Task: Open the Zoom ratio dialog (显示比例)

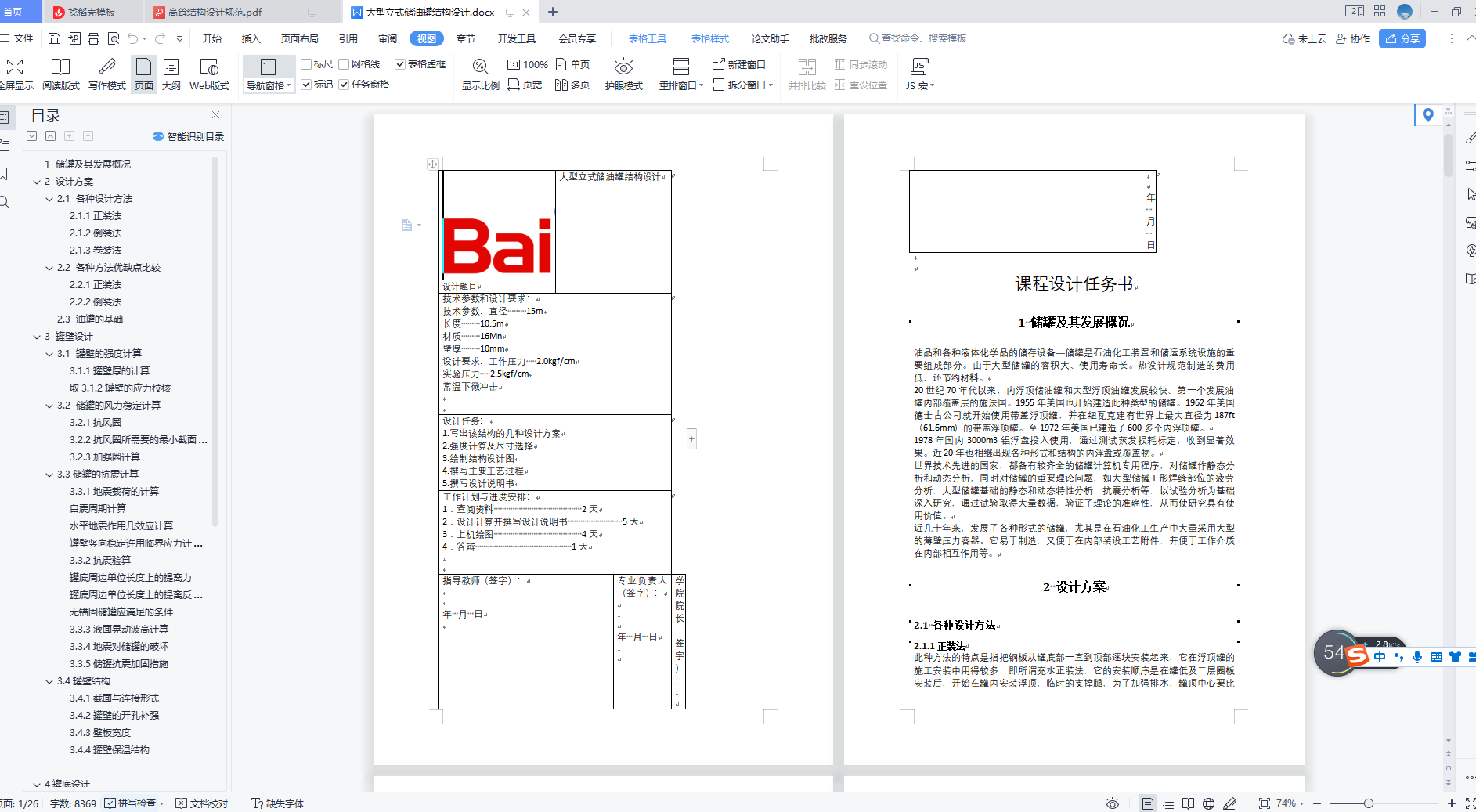Action: tap(480, 74)
